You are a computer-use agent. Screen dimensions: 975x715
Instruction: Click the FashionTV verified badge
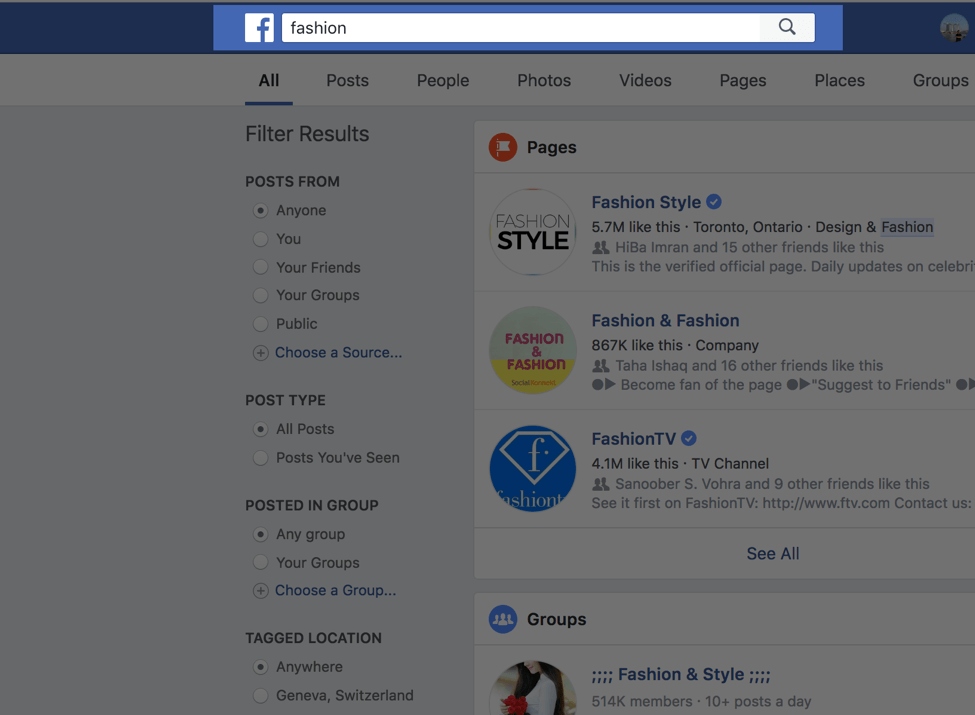689,438
